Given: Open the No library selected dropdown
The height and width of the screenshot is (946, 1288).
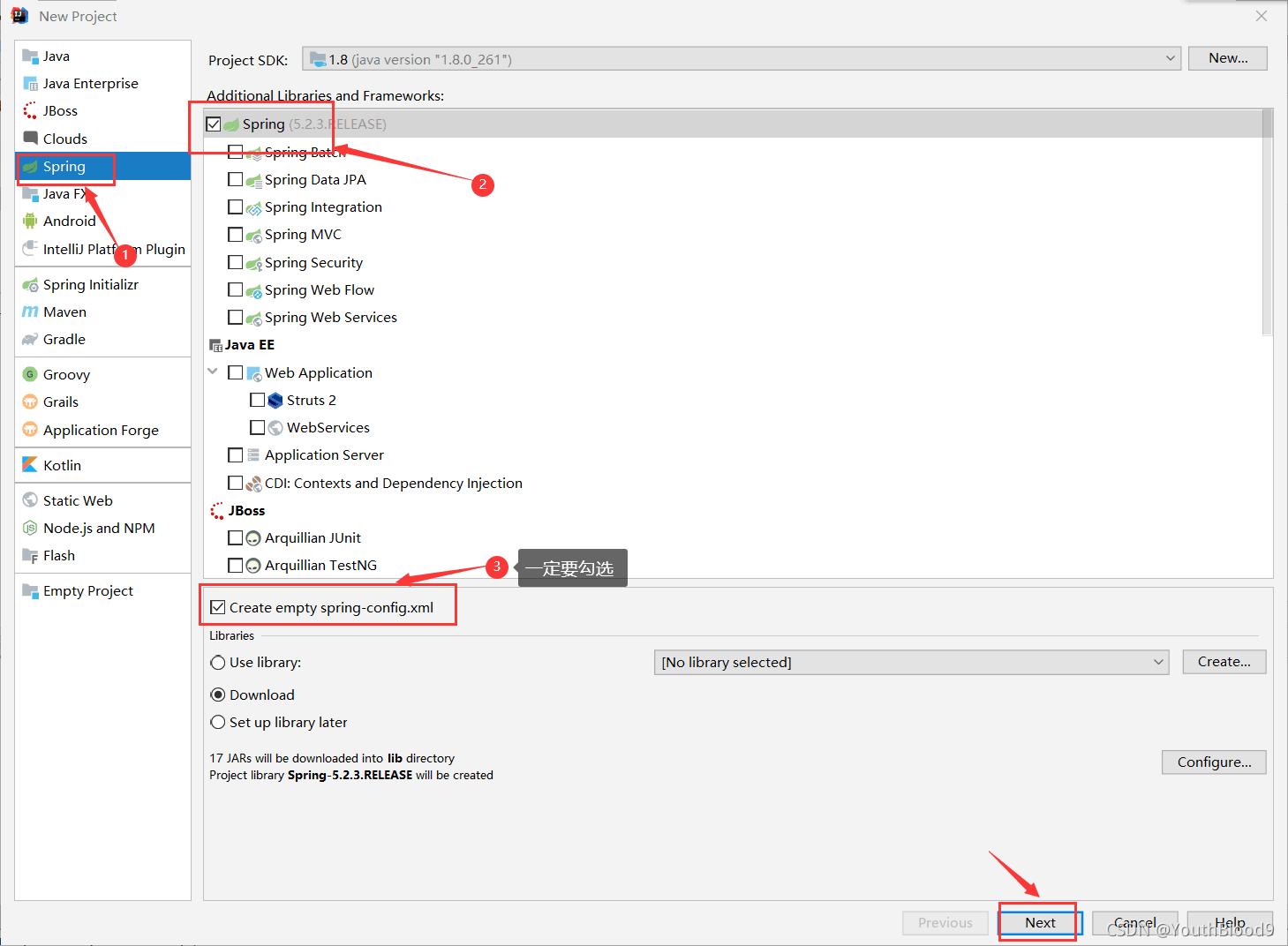Looking at the screenshot, I should pyautogui.click(x=911, y=662).
